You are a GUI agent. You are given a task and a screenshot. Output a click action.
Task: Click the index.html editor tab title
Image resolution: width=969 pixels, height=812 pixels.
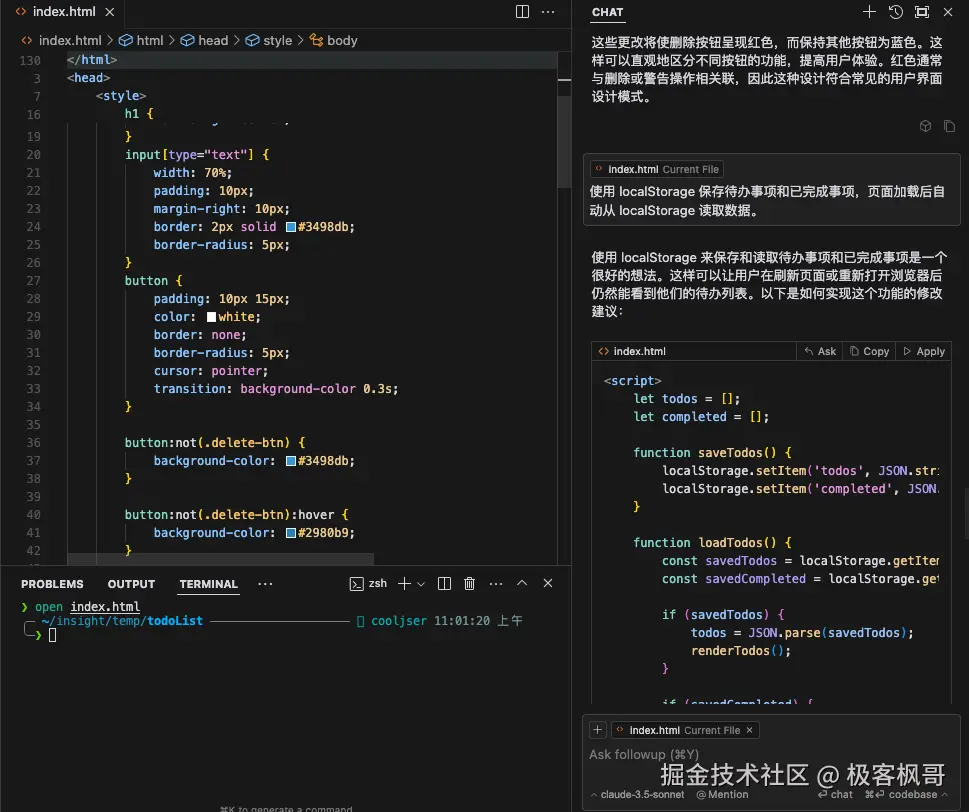tap(64, 12)
